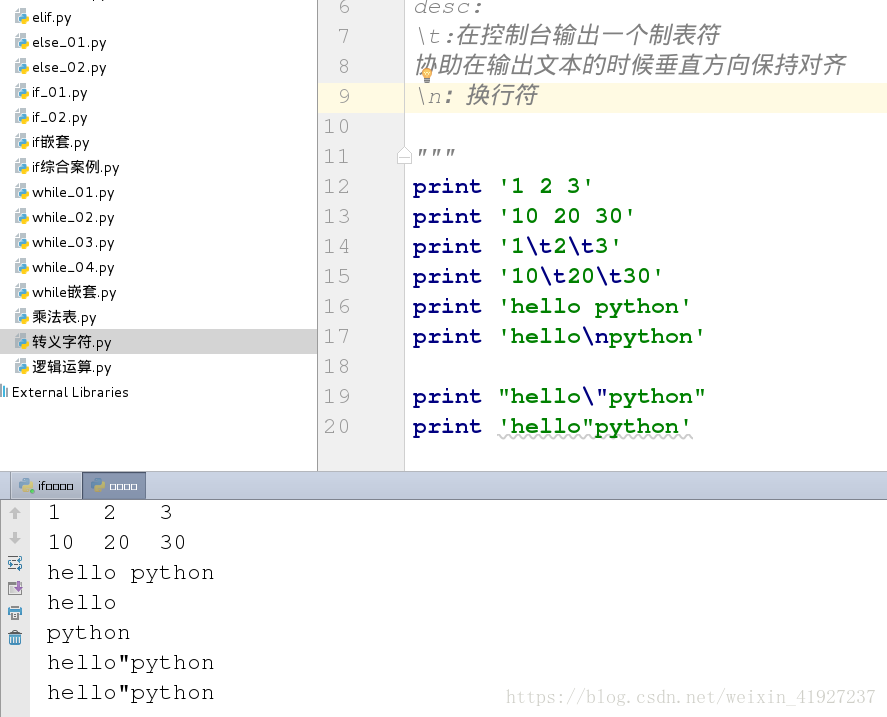887x717 pixels.
Task: Open if嵌套.py file
Action: point(61,142)
